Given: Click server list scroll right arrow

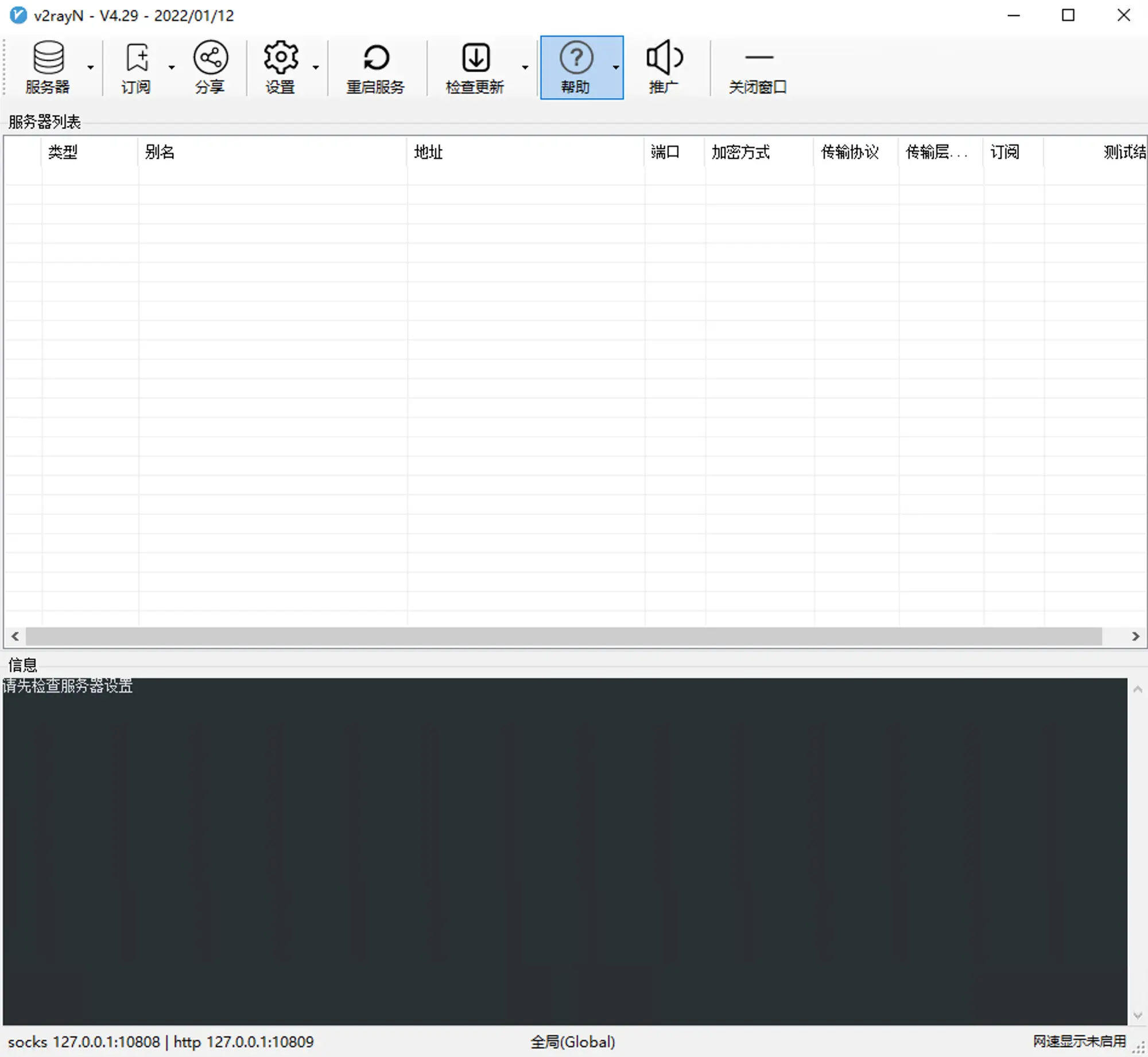Looking at the screenshot, I should [1135, 636].
